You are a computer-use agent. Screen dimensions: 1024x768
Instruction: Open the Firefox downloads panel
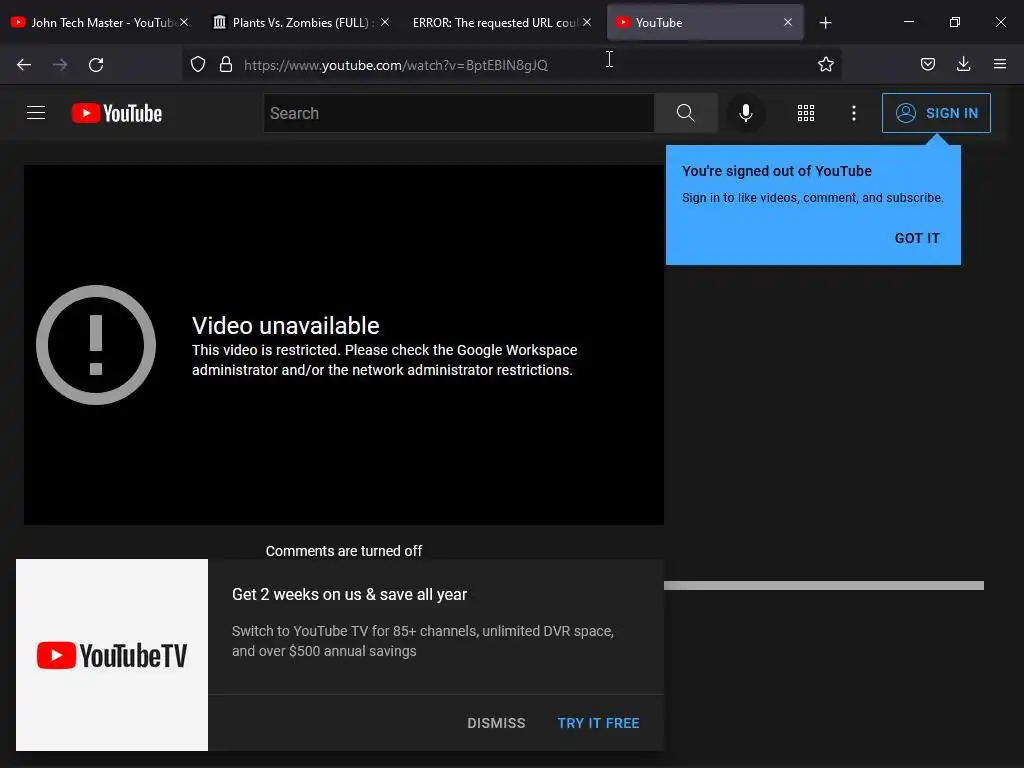pyautogui.click(x=963, y=64)
